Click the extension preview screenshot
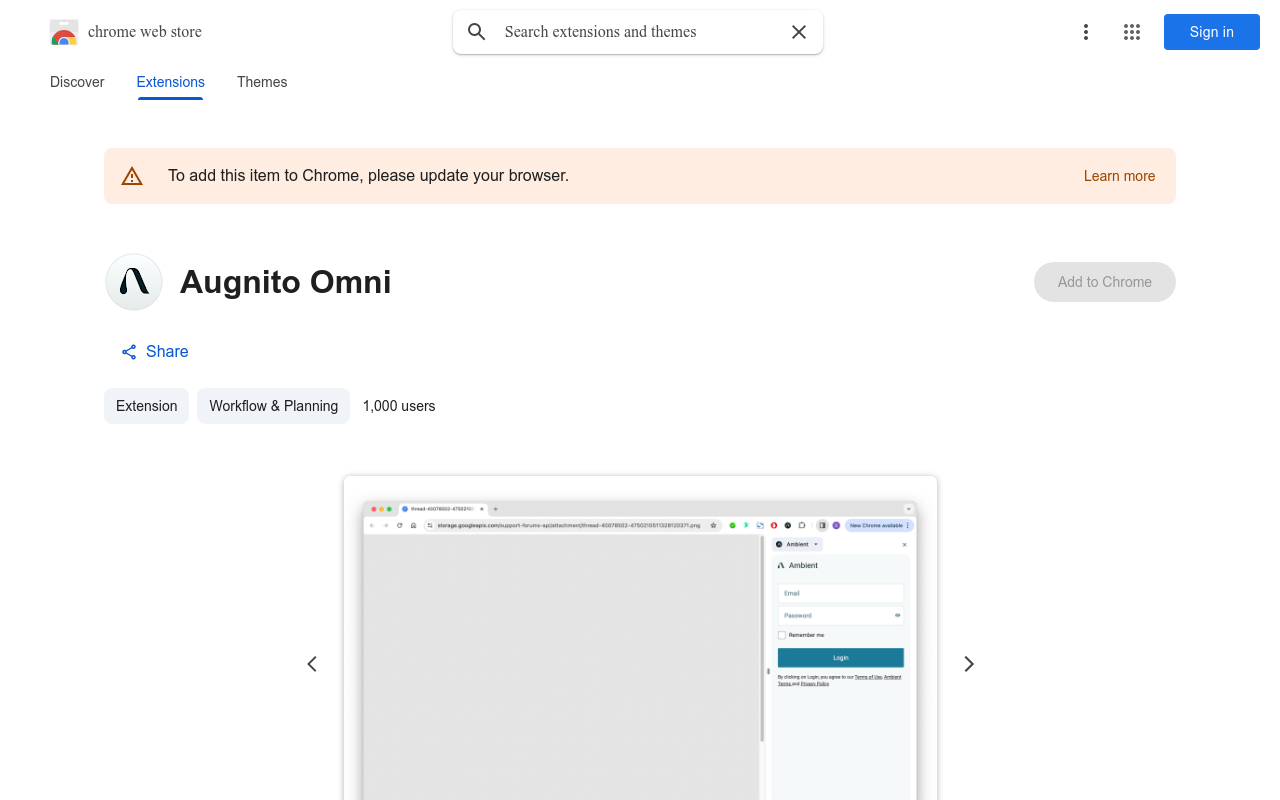This screenshot has width=1280, height=800. (640, 638)
